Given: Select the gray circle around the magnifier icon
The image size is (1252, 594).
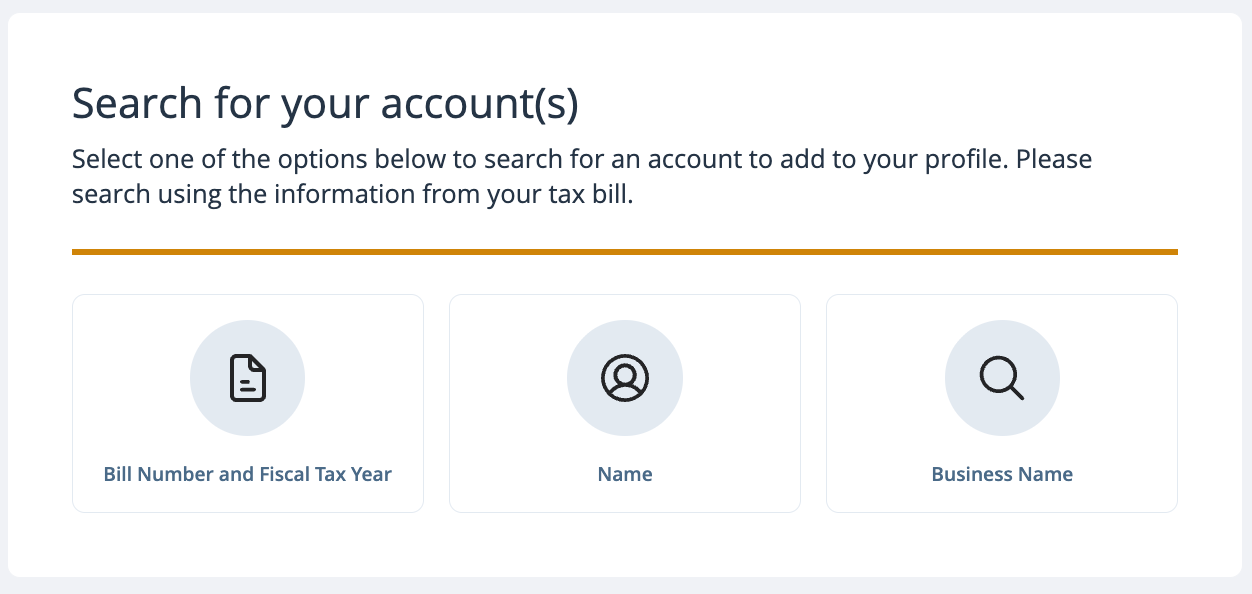Looking at the screenshot, I should click(x=1002, y=378).
